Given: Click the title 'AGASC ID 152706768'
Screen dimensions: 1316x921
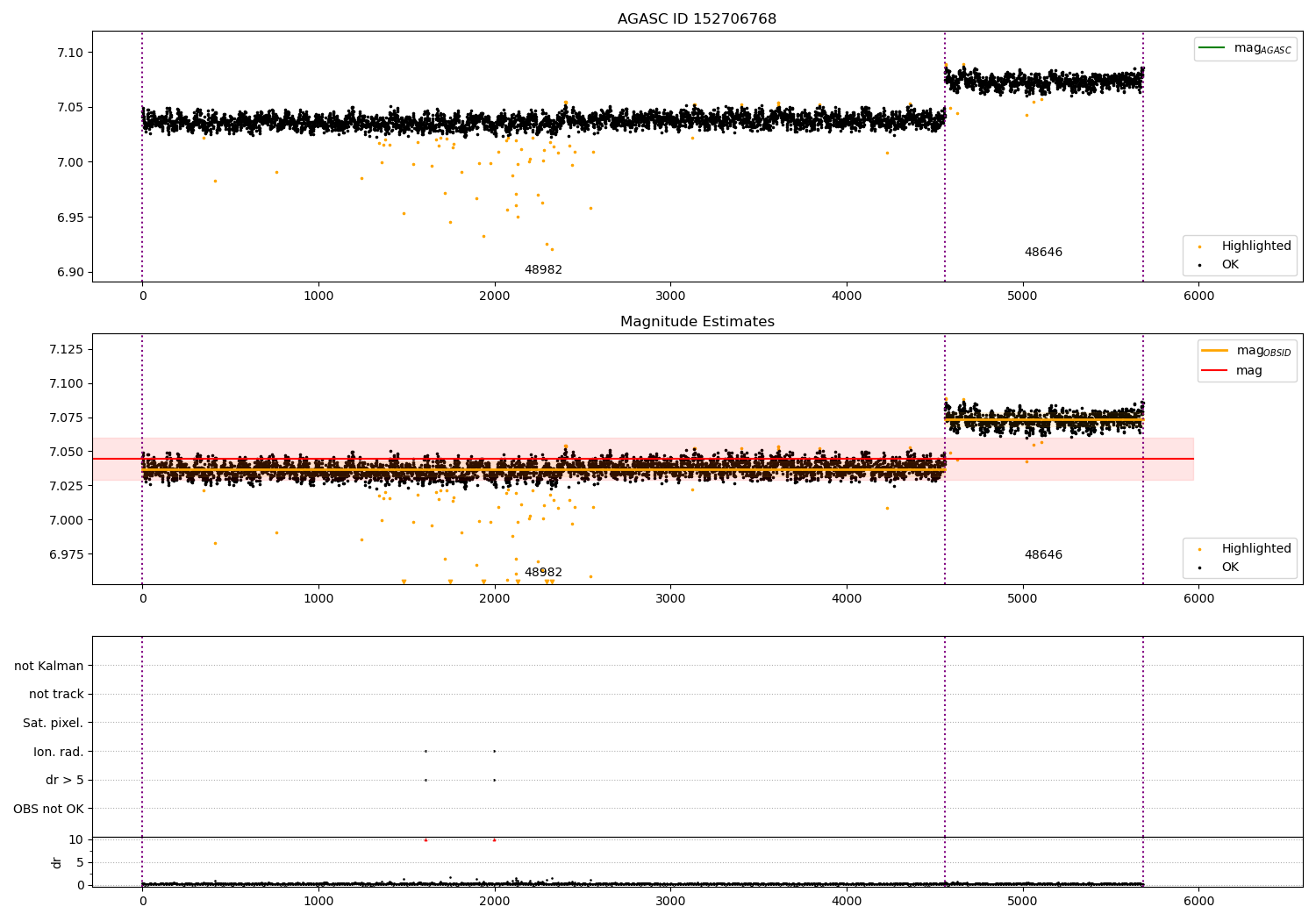Looking at the screenshot, I should pos(697,19).
